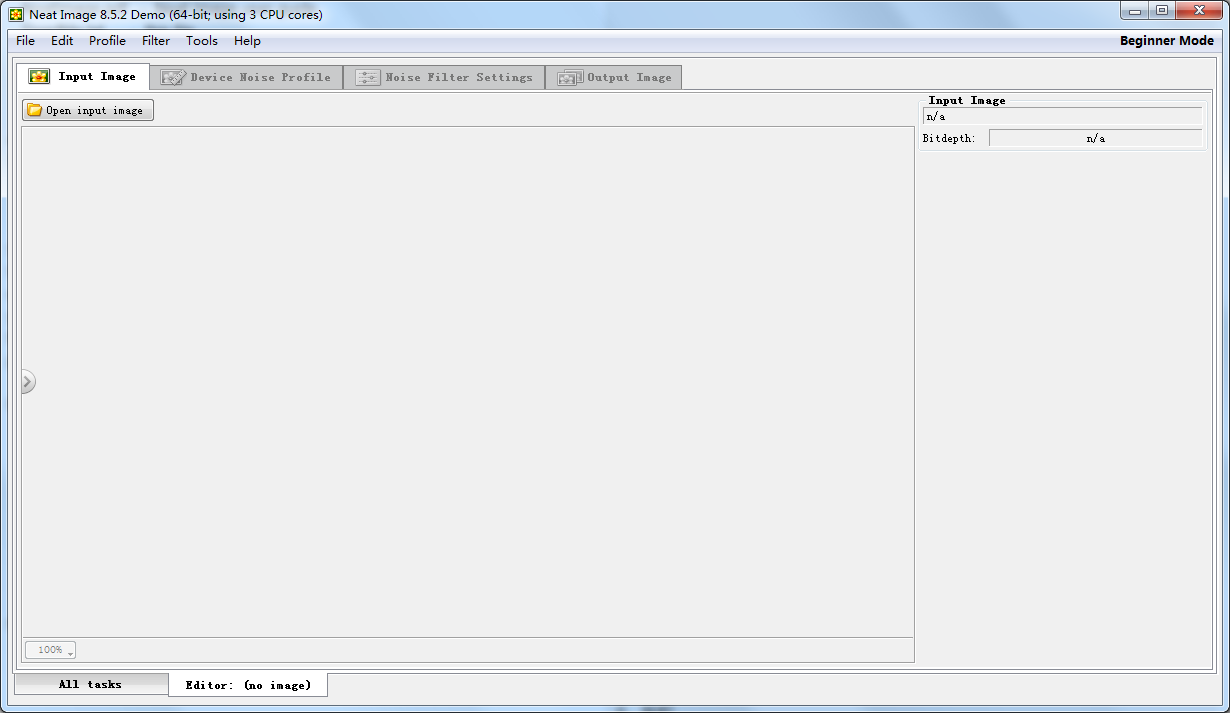Image resolution: width=1230 pixels, height=713 pixels.
Task: Click the Input Image n/a name field
Action: click(1062, 116)
